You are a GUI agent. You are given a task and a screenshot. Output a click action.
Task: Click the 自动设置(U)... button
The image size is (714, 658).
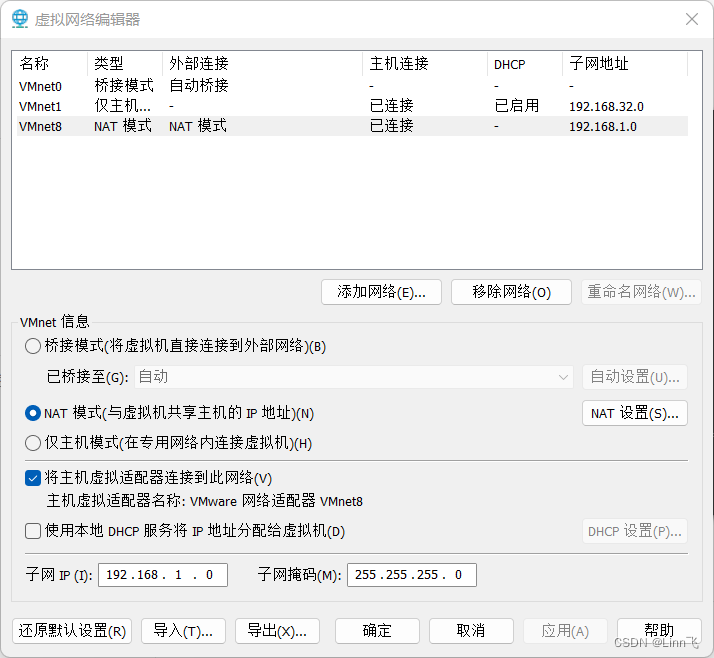[635, 377]
